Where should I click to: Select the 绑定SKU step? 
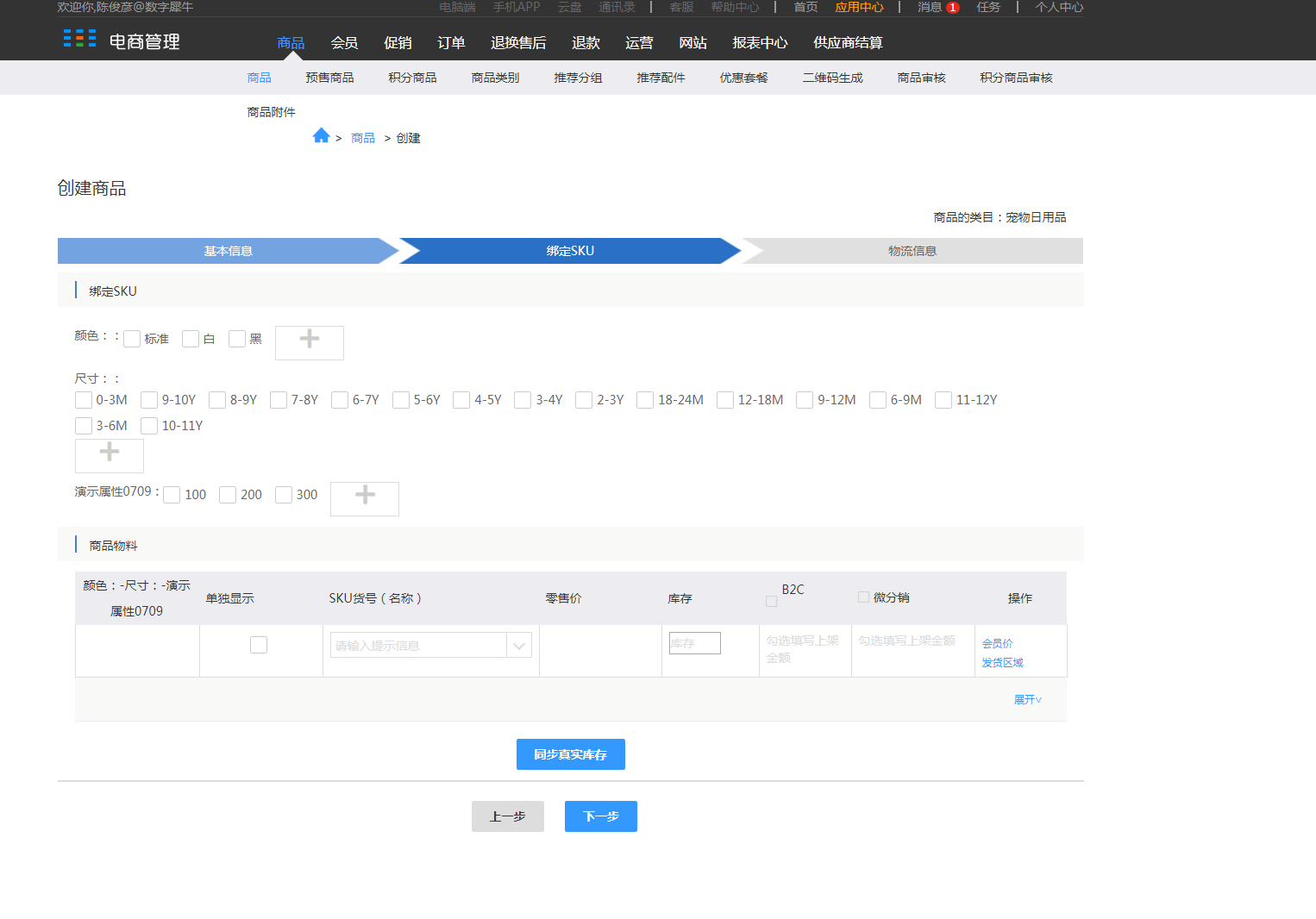570,251
